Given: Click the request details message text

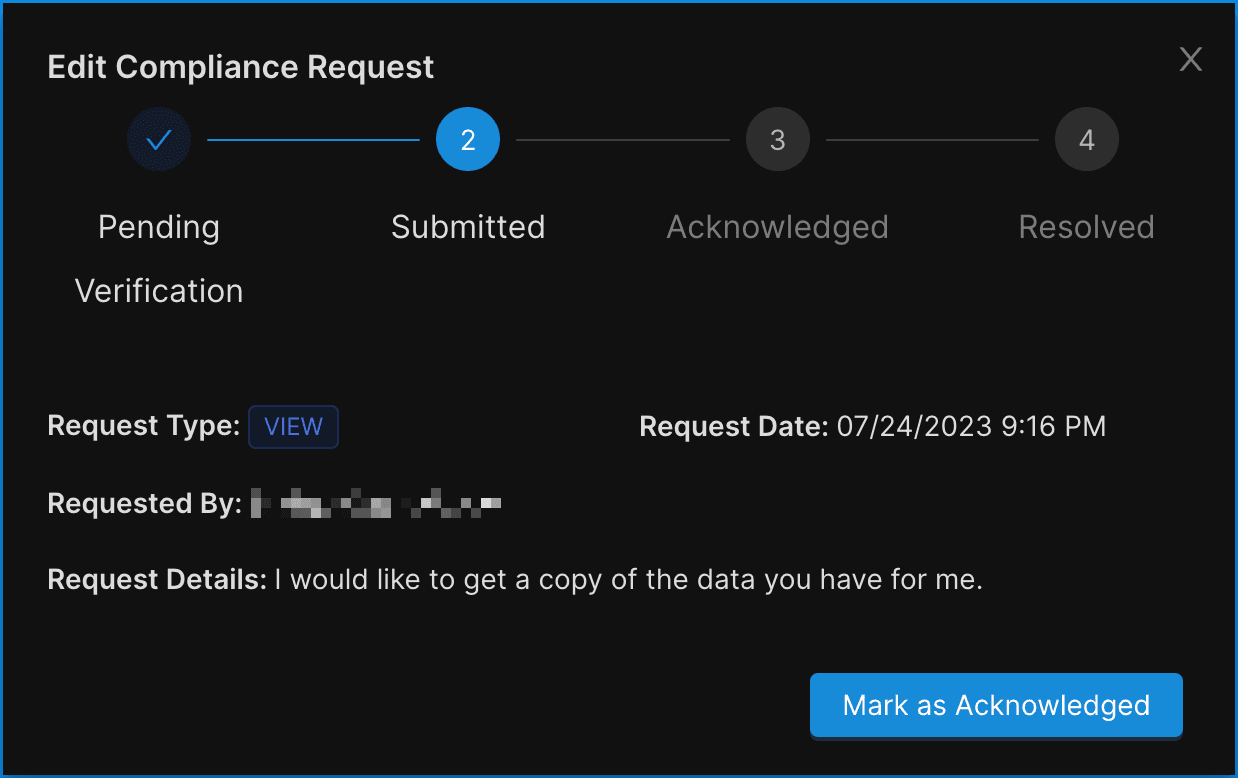Looking at the screenshot, I should 629,580.
